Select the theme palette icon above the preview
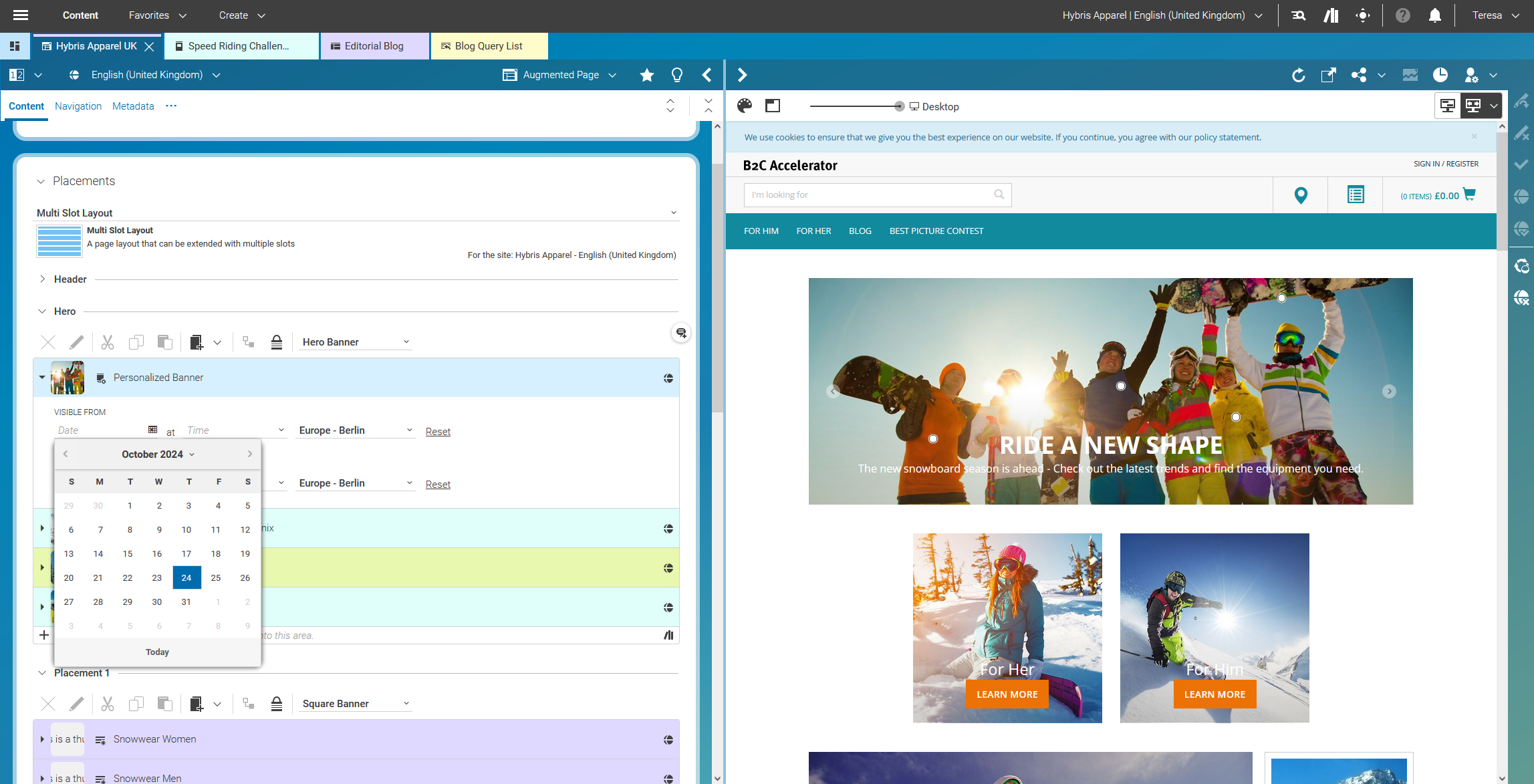This screenshot has height=784, width=1534. coord(744,106)
